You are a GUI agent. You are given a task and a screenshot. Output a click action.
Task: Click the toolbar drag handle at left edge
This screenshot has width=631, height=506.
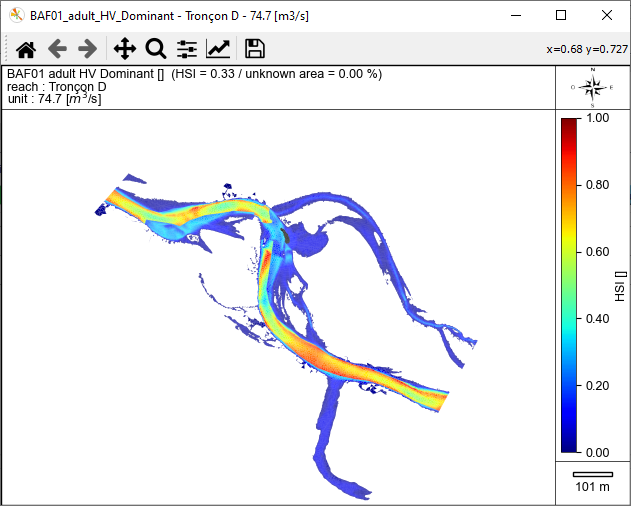6,49
